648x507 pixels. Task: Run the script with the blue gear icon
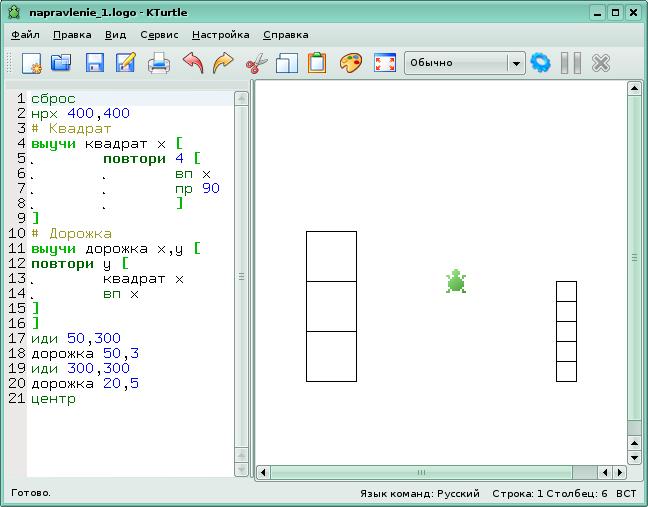click(541, 63)
